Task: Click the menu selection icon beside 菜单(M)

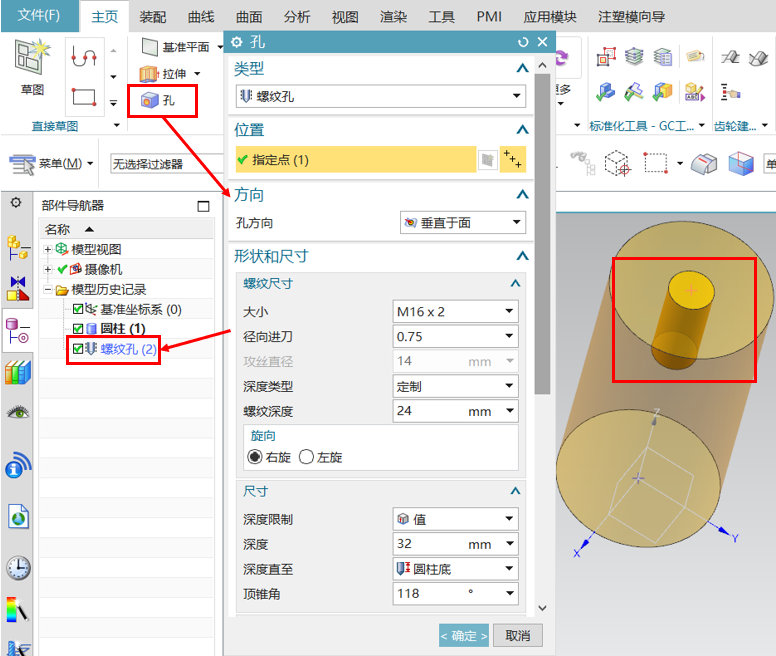Action: [22, 164]
